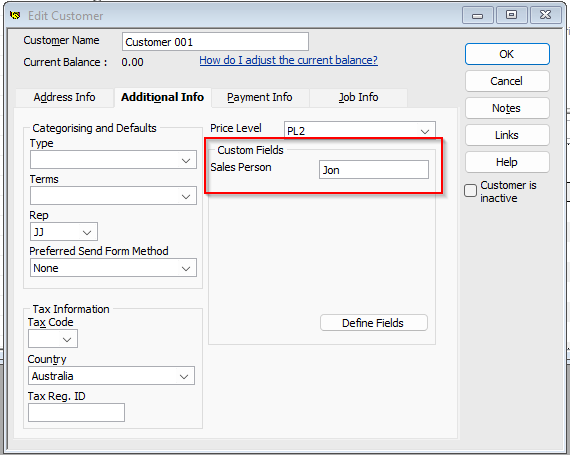Click the Cancel button
This screenshot has width=570, height=455.
click(x=507, y=81)
